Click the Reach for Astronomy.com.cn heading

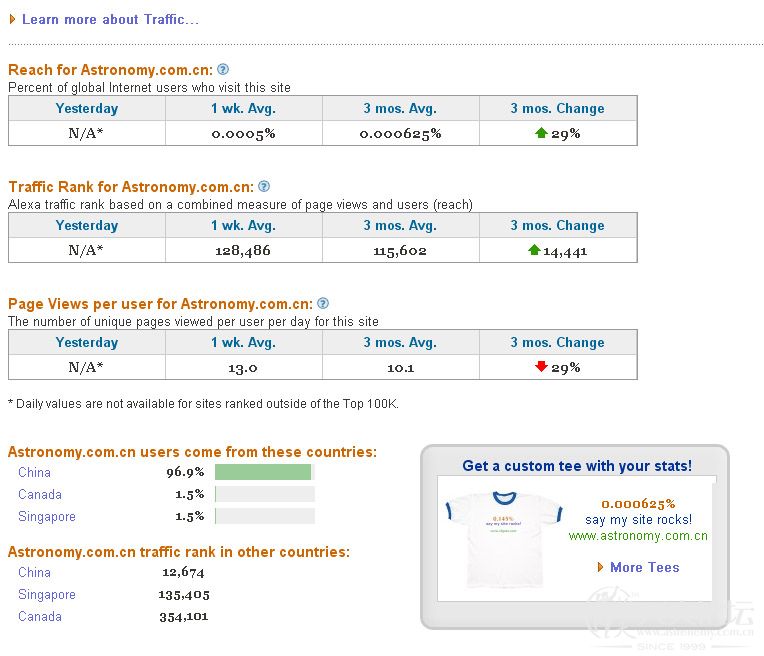pyautogui.click(x=111, y=70)
